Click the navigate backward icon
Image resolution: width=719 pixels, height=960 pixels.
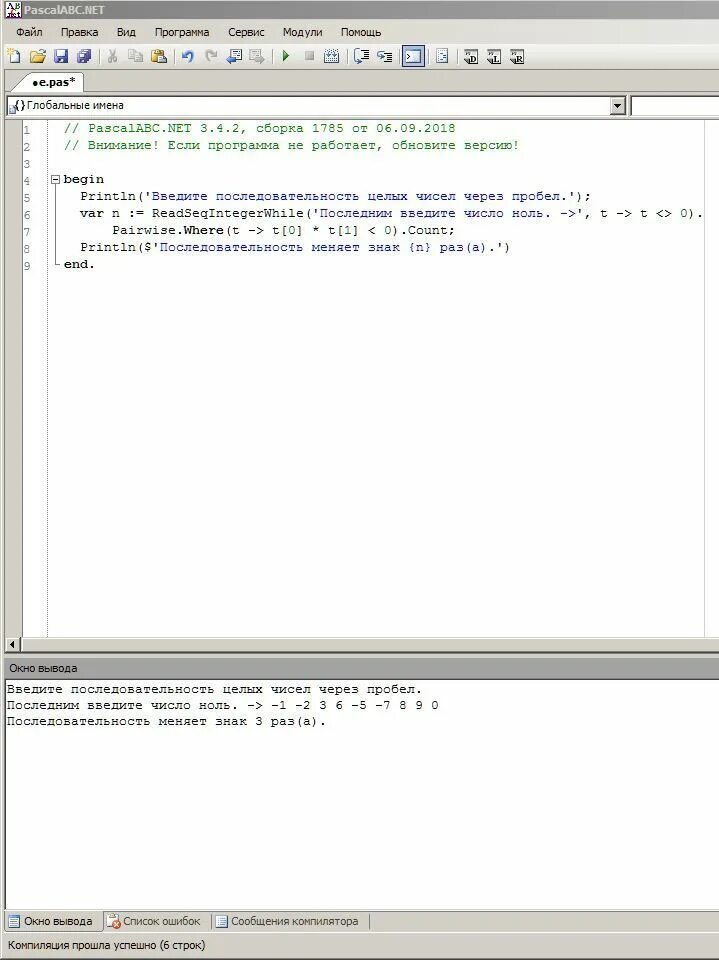[x=234, y=56]
